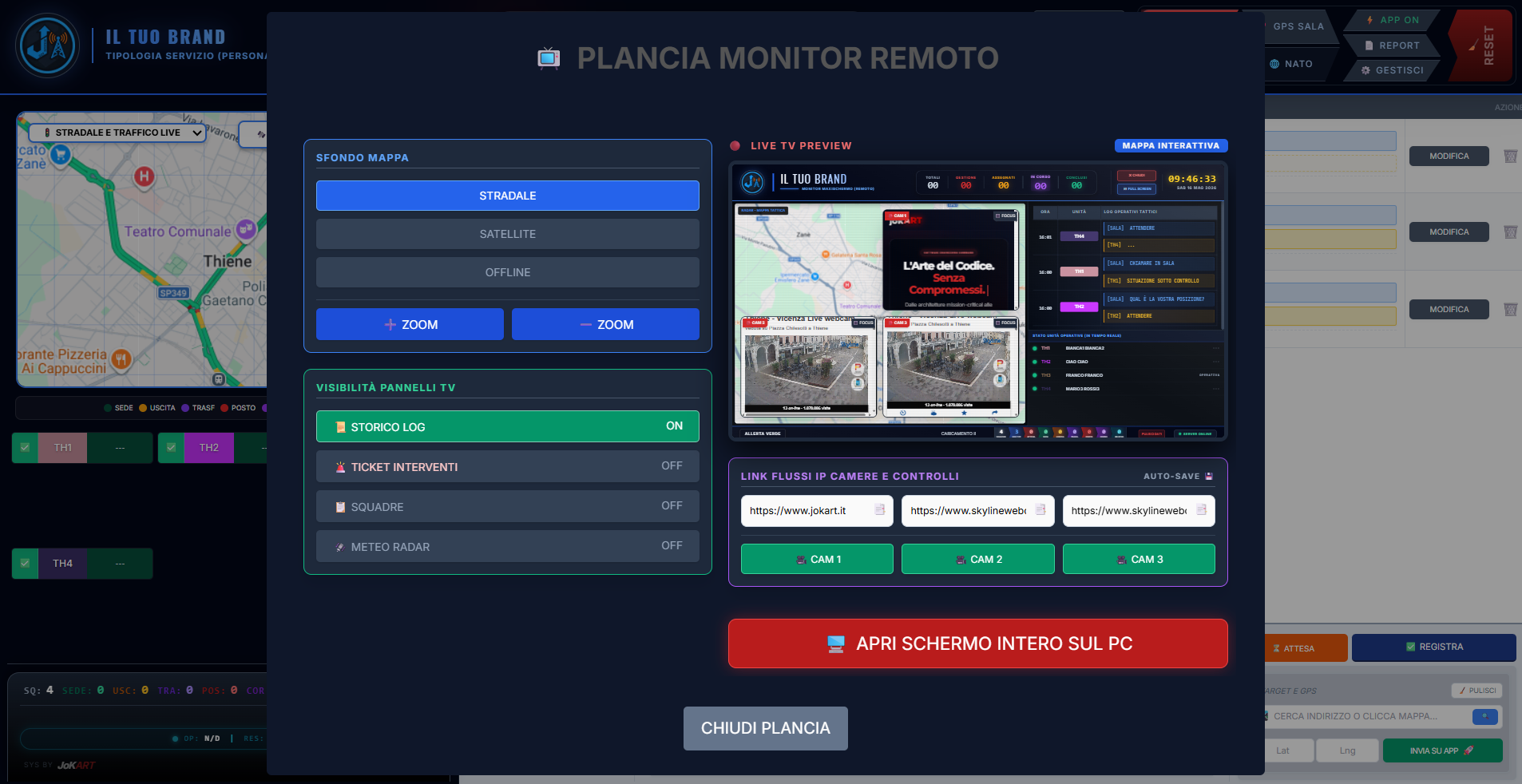Click APP ON button in background header

[1393, 20]
